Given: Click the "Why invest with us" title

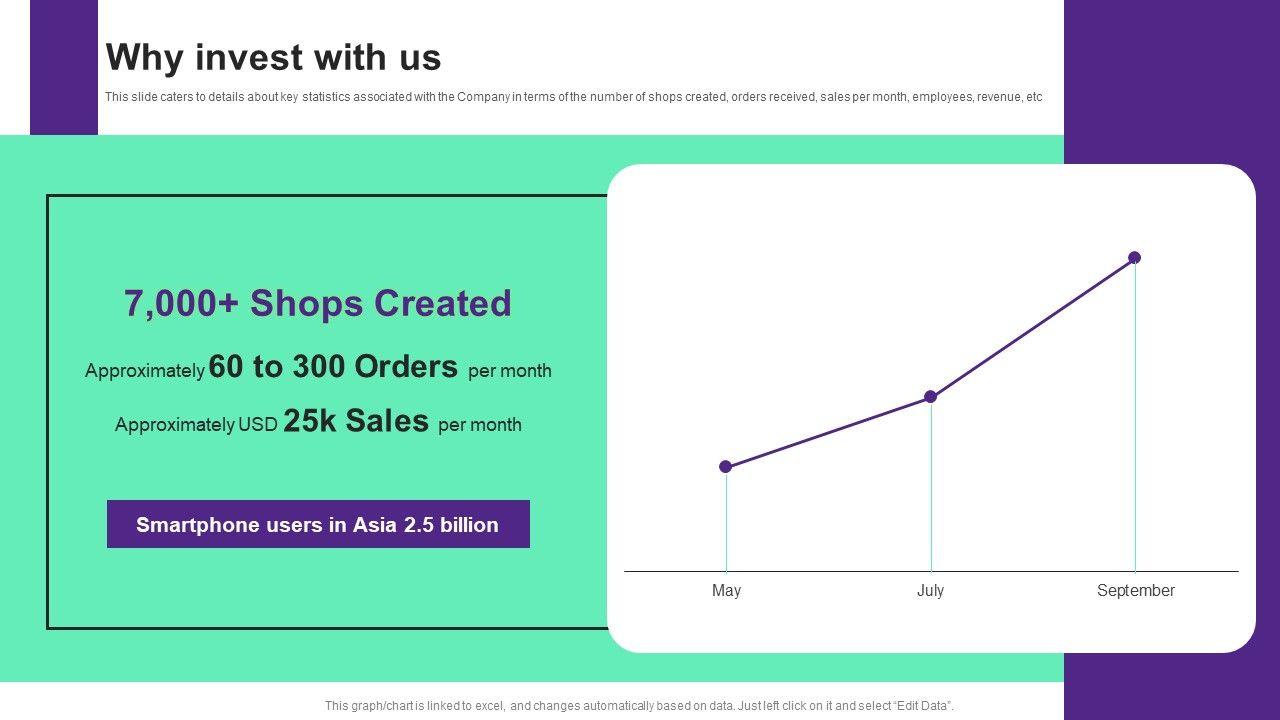Looking at the screenshot, I should 273,58.
